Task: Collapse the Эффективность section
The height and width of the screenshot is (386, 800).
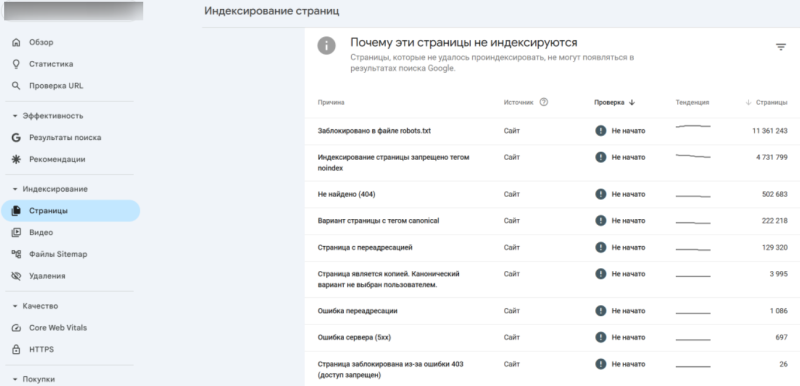Action: (15, 116)
